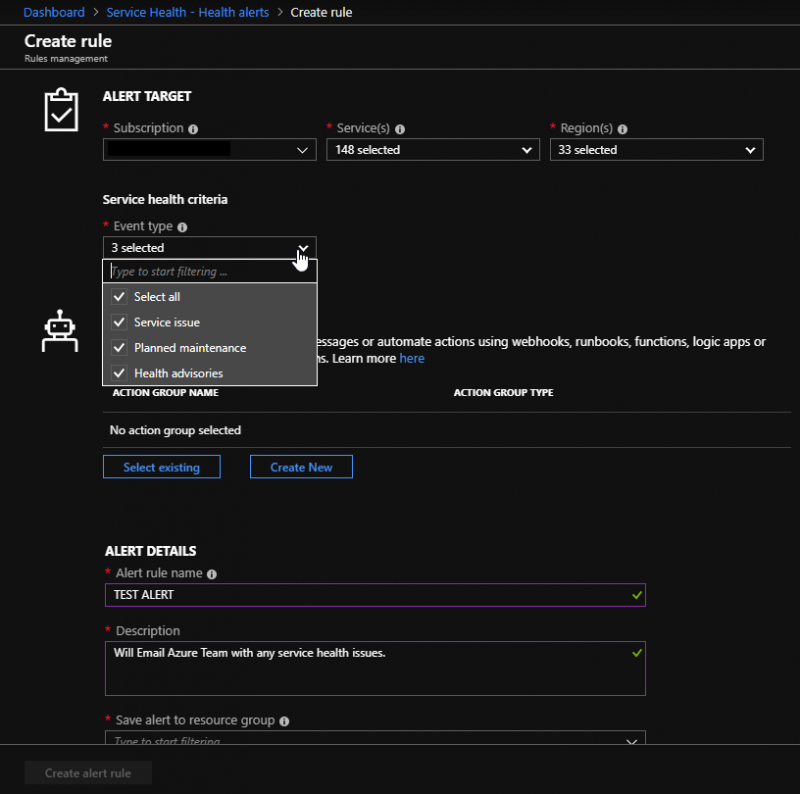800x794 pixels.
Task: Click the alert target clipboard icon
Action: [x=62, y=108]
